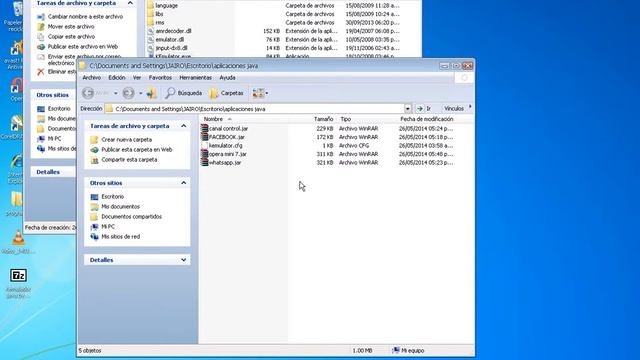Go up one folder level icon
This screenshot has height=360, width=640.
click(x=152, y=93)
